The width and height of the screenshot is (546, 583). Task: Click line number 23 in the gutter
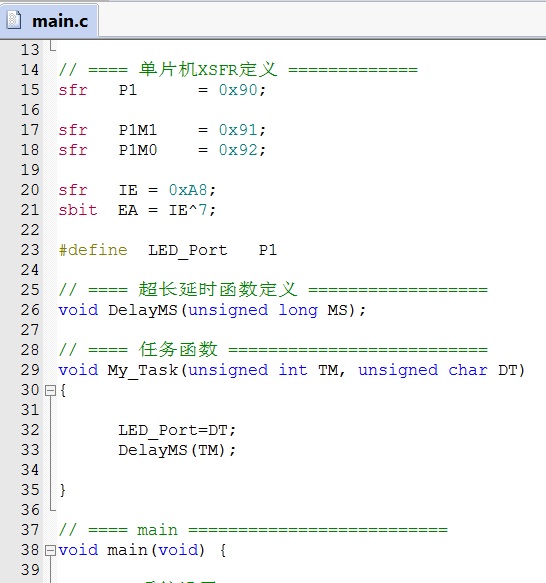click(x=30, y=250)
